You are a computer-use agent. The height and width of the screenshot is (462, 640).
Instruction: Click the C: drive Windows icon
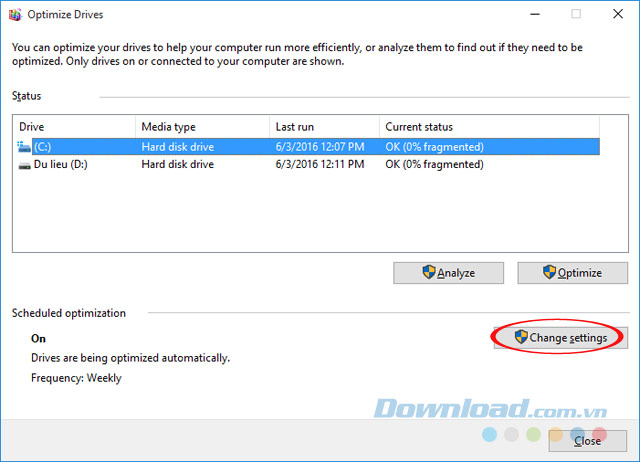click(x=24, y=147)
